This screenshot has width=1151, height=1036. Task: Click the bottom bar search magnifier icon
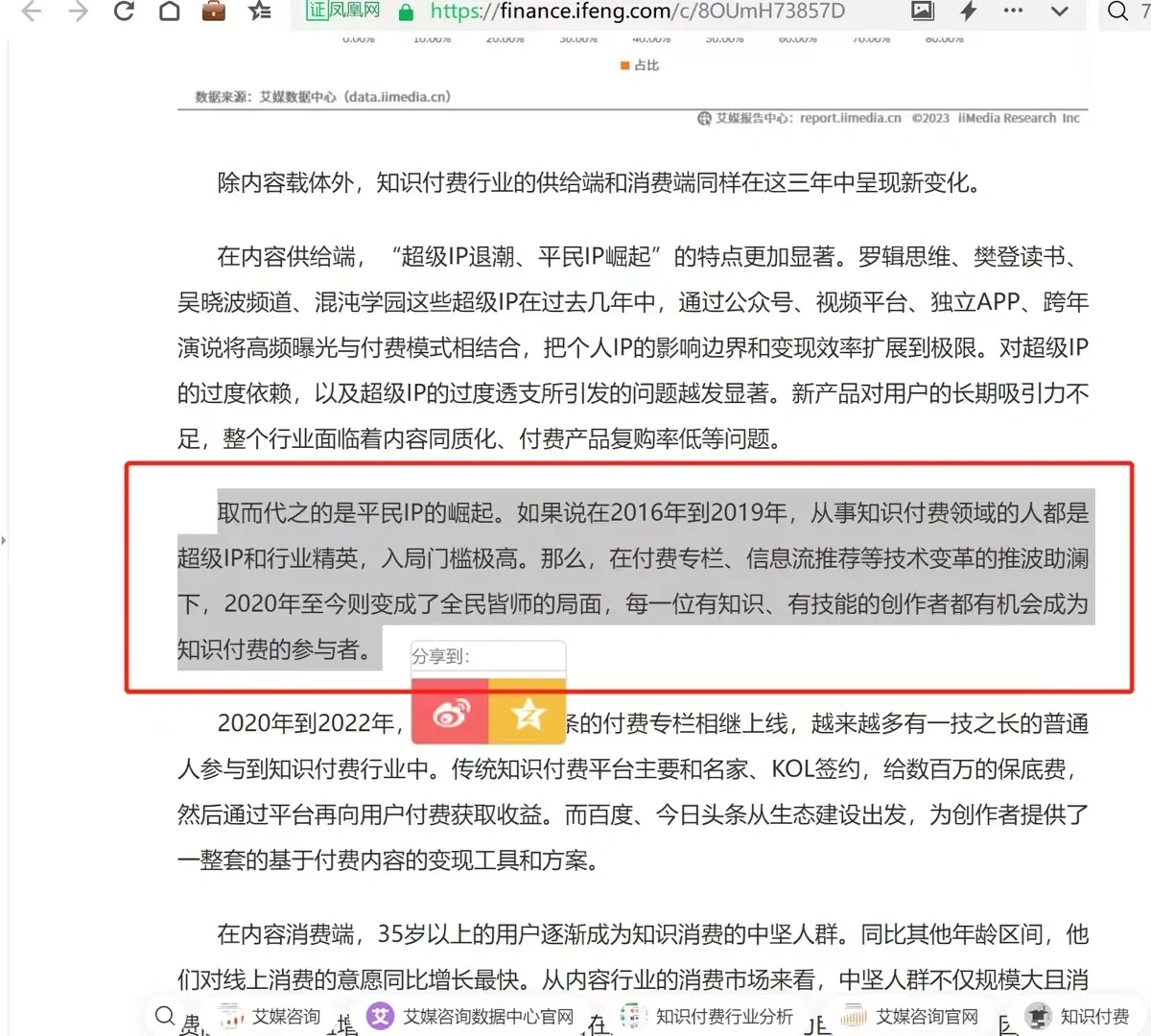pos(165,1016)
